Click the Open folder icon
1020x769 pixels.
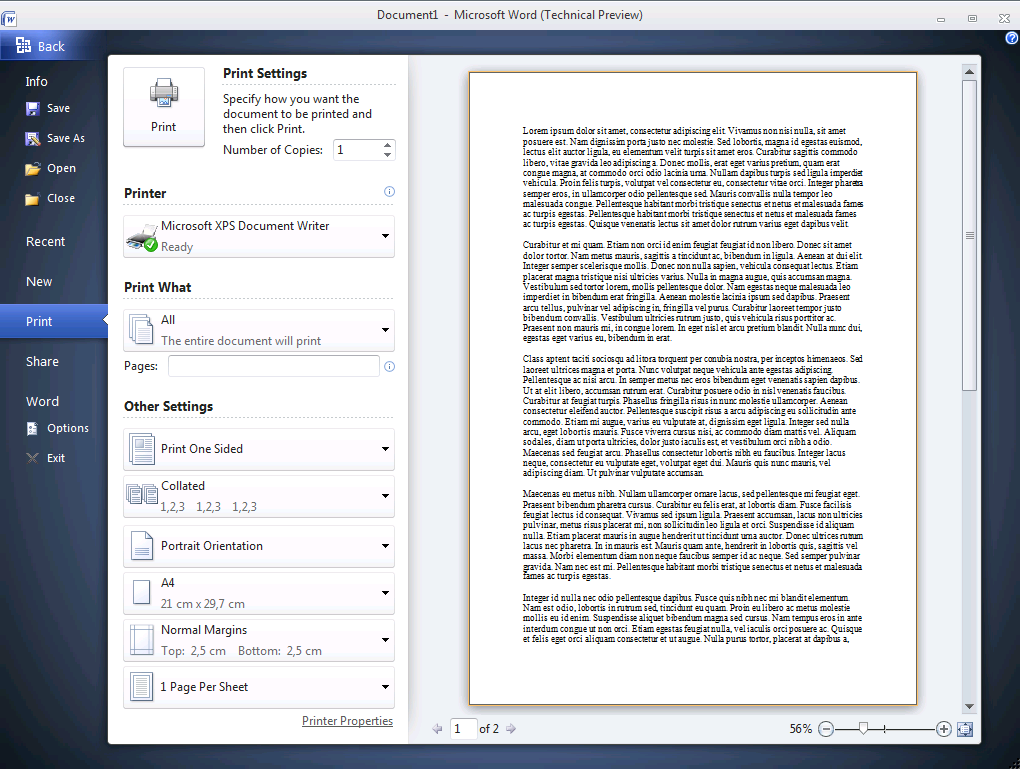33,169
